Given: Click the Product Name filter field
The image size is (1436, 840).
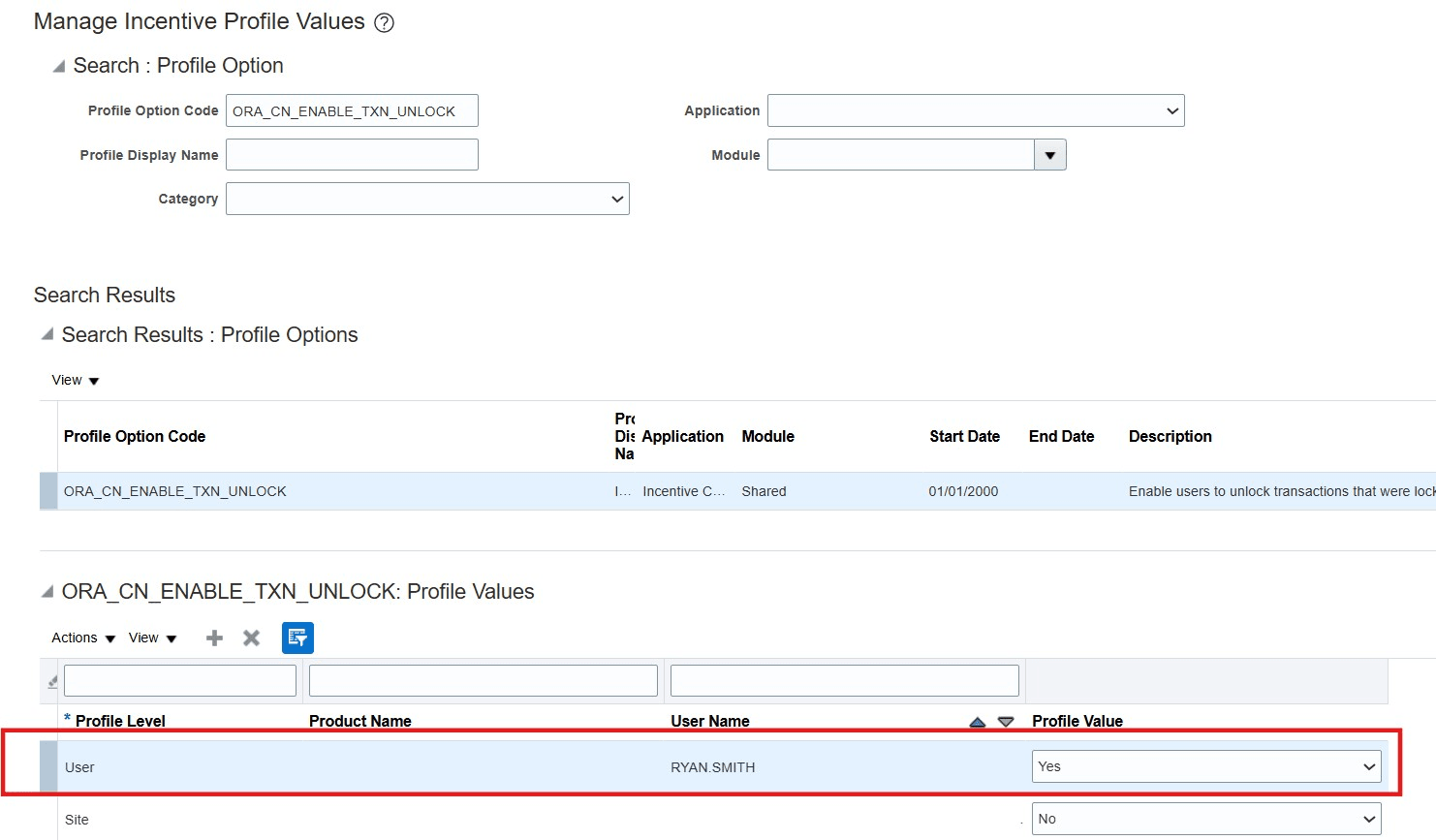Looking at the screenshot, I should [484, 680].
